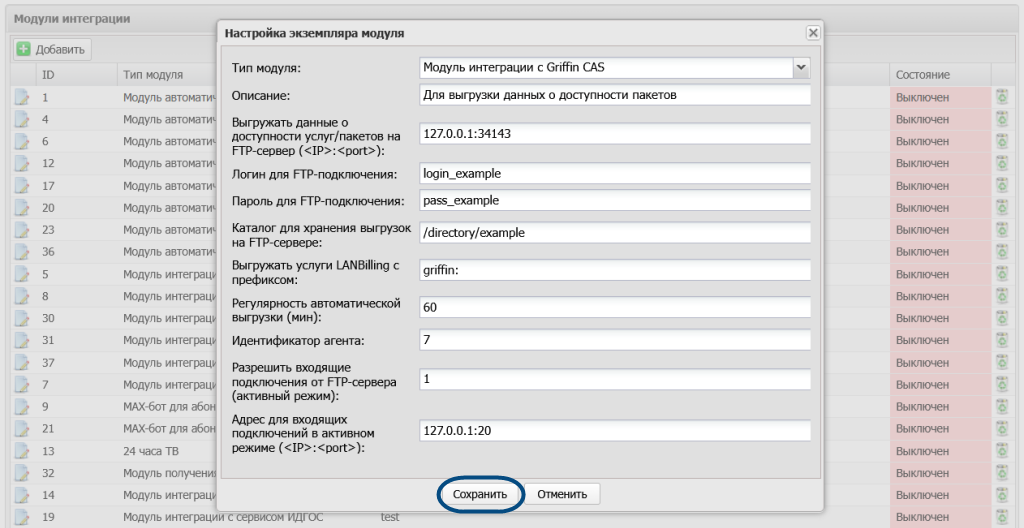
Task: Click the edit icon for row ID 5
Action: tap(22, 274)
